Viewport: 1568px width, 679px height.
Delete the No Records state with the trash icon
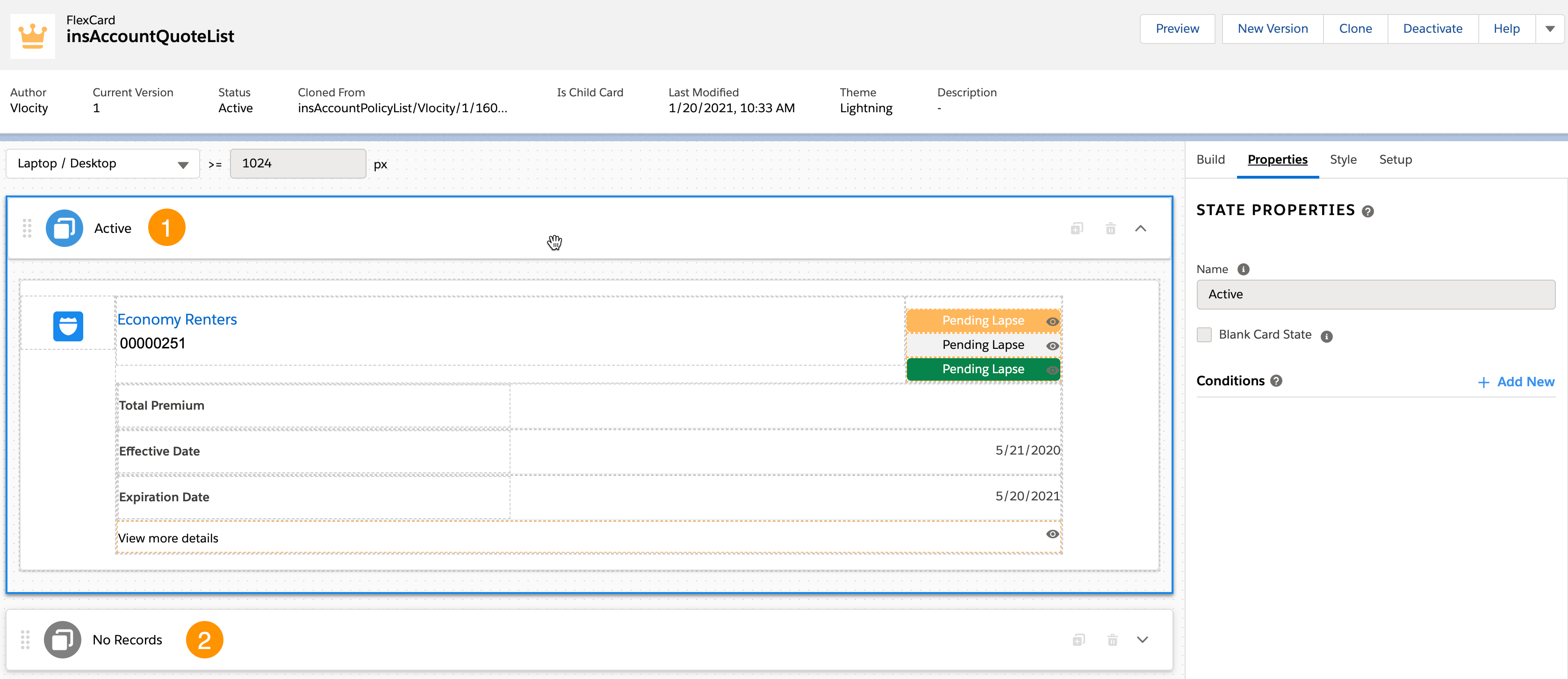tap(1112, 639)
